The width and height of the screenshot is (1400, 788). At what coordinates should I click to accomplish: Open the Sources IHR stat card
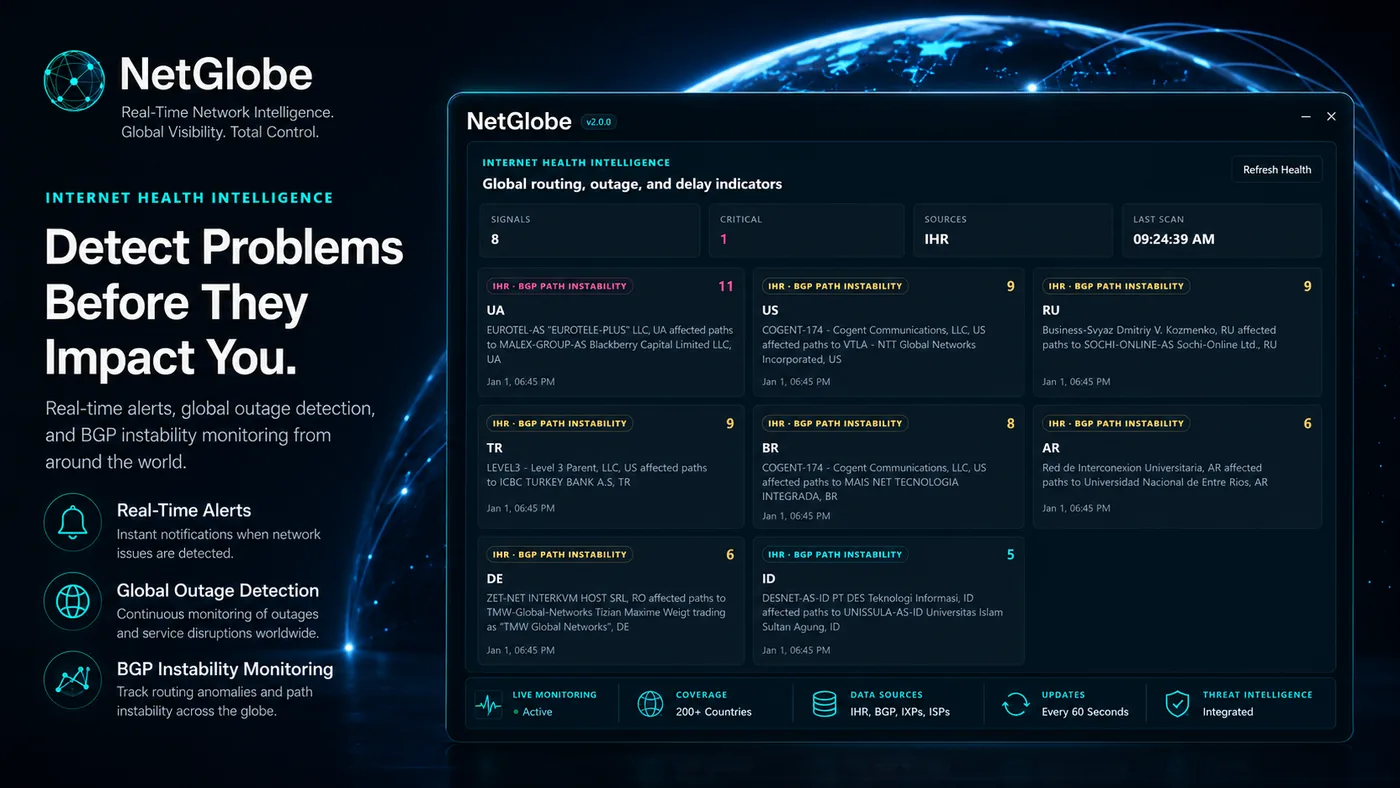(1013, 231)
